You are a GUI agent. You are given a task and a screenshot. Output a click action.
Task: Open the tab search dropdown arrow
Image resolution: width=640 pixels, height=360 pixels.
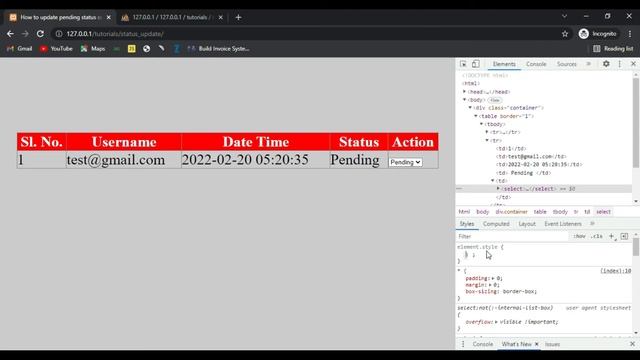point(564,16)
